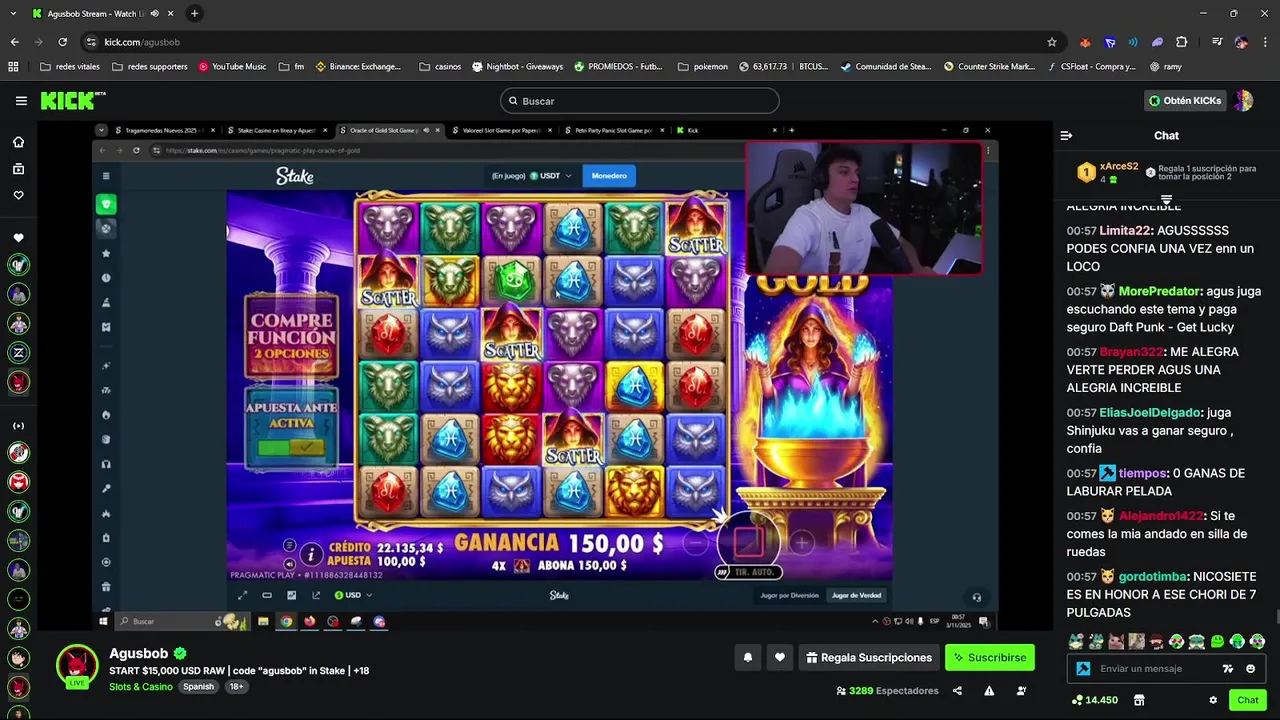The height and width of the screenshot is (720, 1280).
Task: Click the user icon beside report triangle
Action: pyautogui.click(x=1021, y=691)
